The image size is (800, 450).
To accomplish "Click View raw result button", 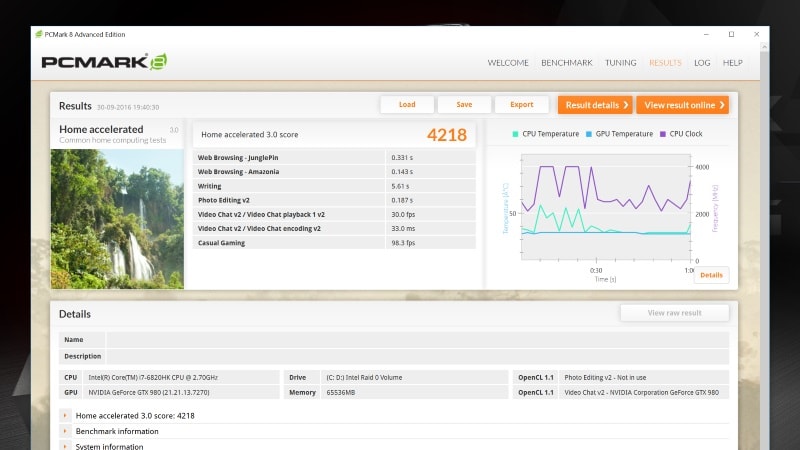I will coord(674,313).
